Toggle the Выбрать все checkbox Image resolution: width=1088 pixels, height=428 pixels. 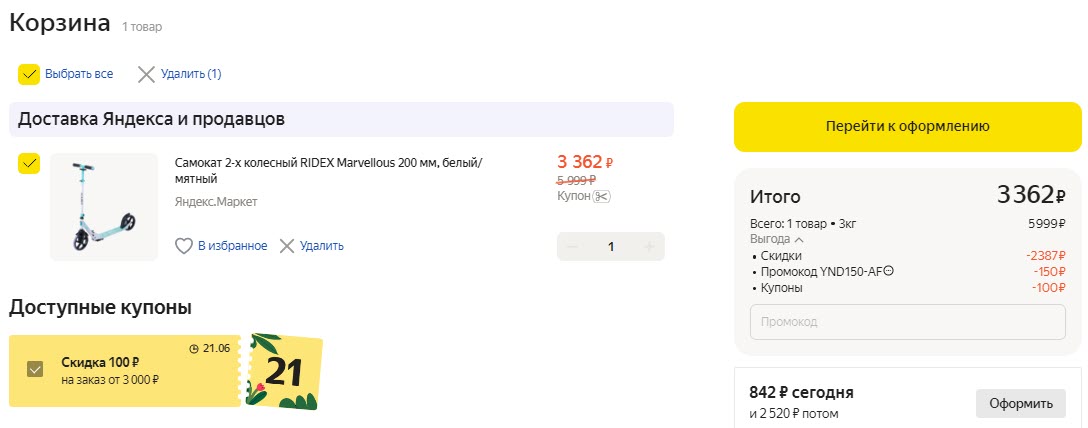pyautogui.click(x=29, y=74)
